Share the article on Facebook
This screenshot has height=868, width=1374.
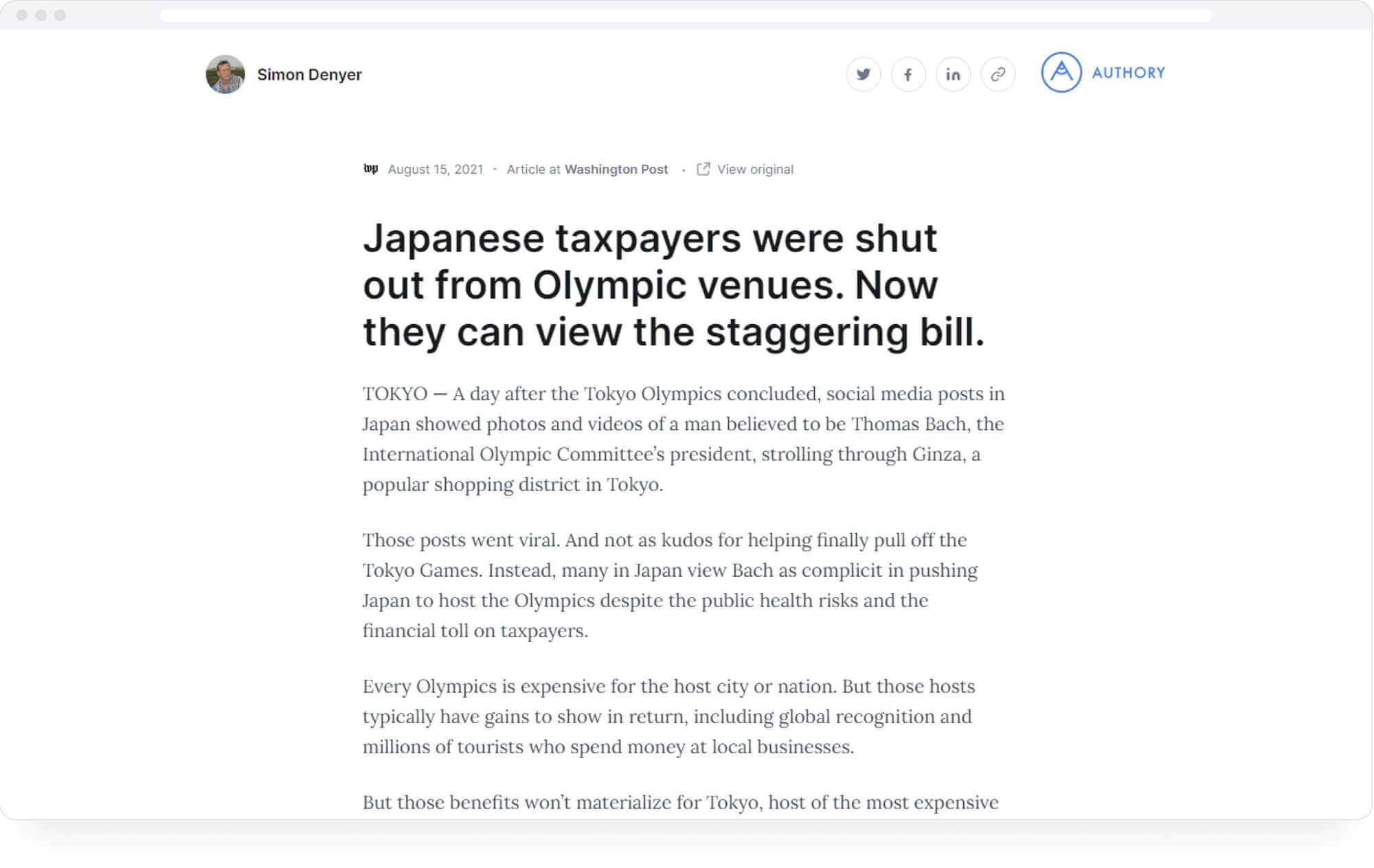pyautogui.click(x=908, y=75)
